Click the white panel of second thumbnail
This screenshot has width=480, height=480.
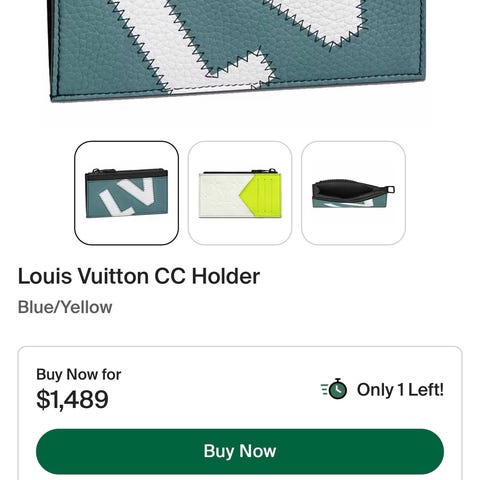point(222,195)
